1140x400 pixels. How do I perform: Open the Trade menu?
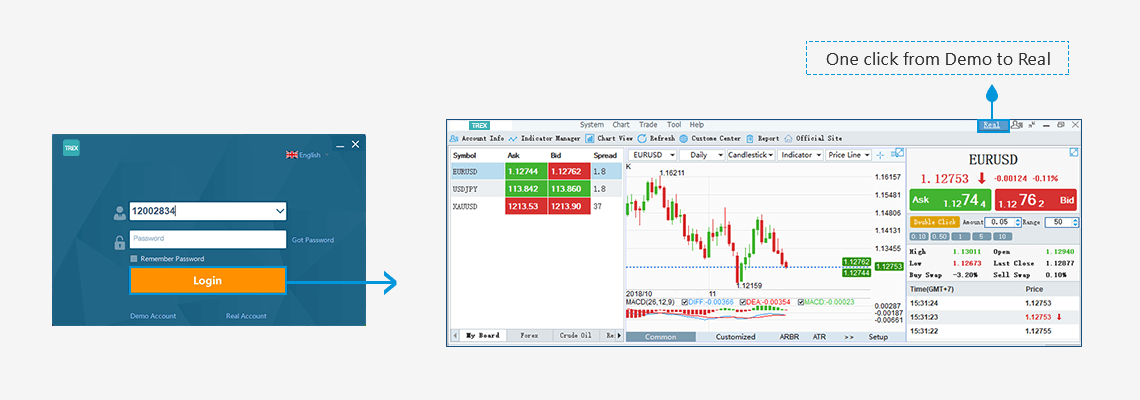[649, 125]
